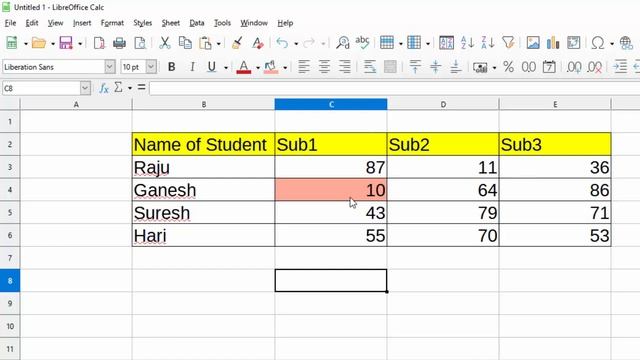This screenshot has height=360, width=640.
Task: Open the Edit menu
Action: tap(32, 23)
